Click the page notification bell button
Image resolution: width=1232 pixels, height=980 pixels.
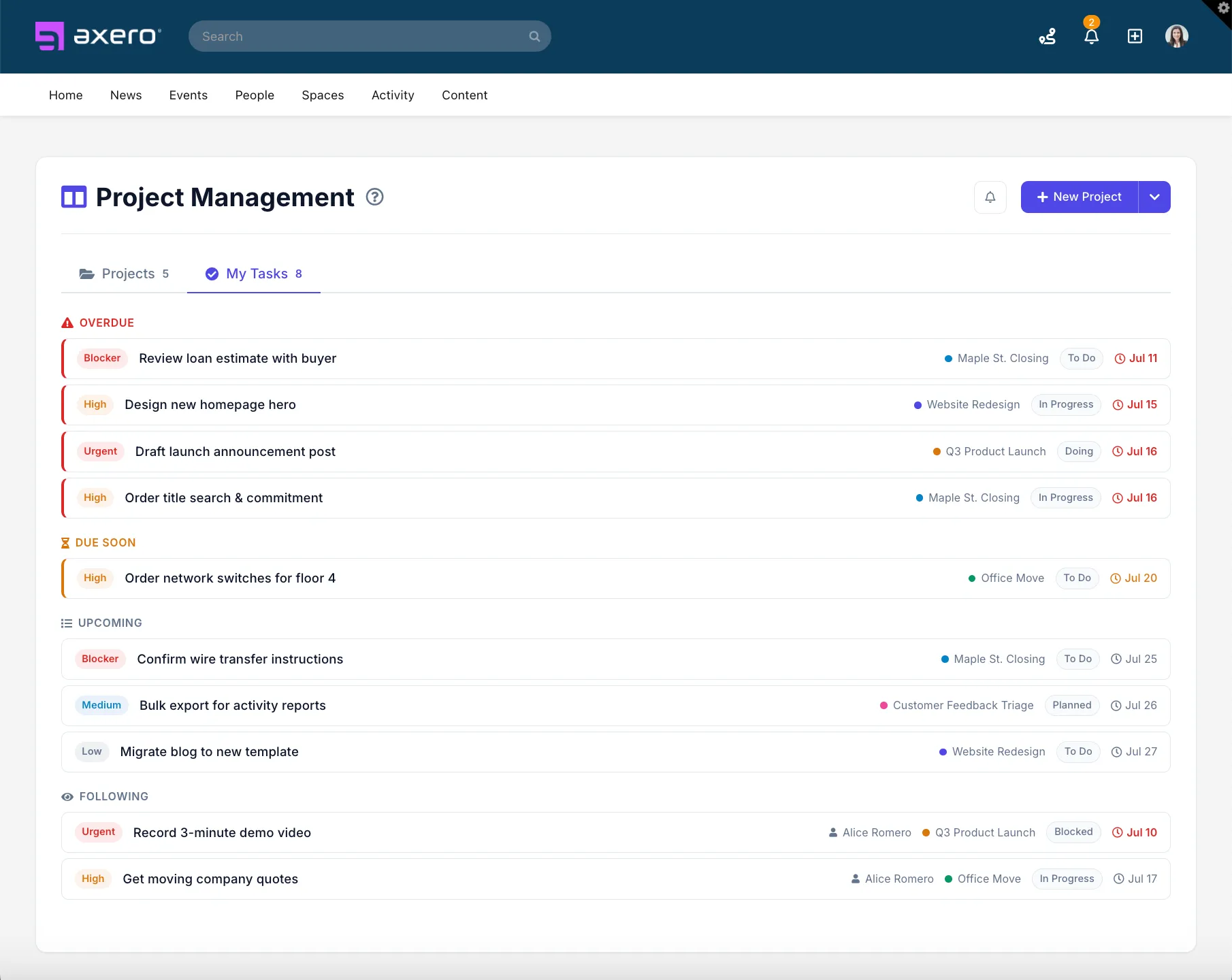coord(990,197)
